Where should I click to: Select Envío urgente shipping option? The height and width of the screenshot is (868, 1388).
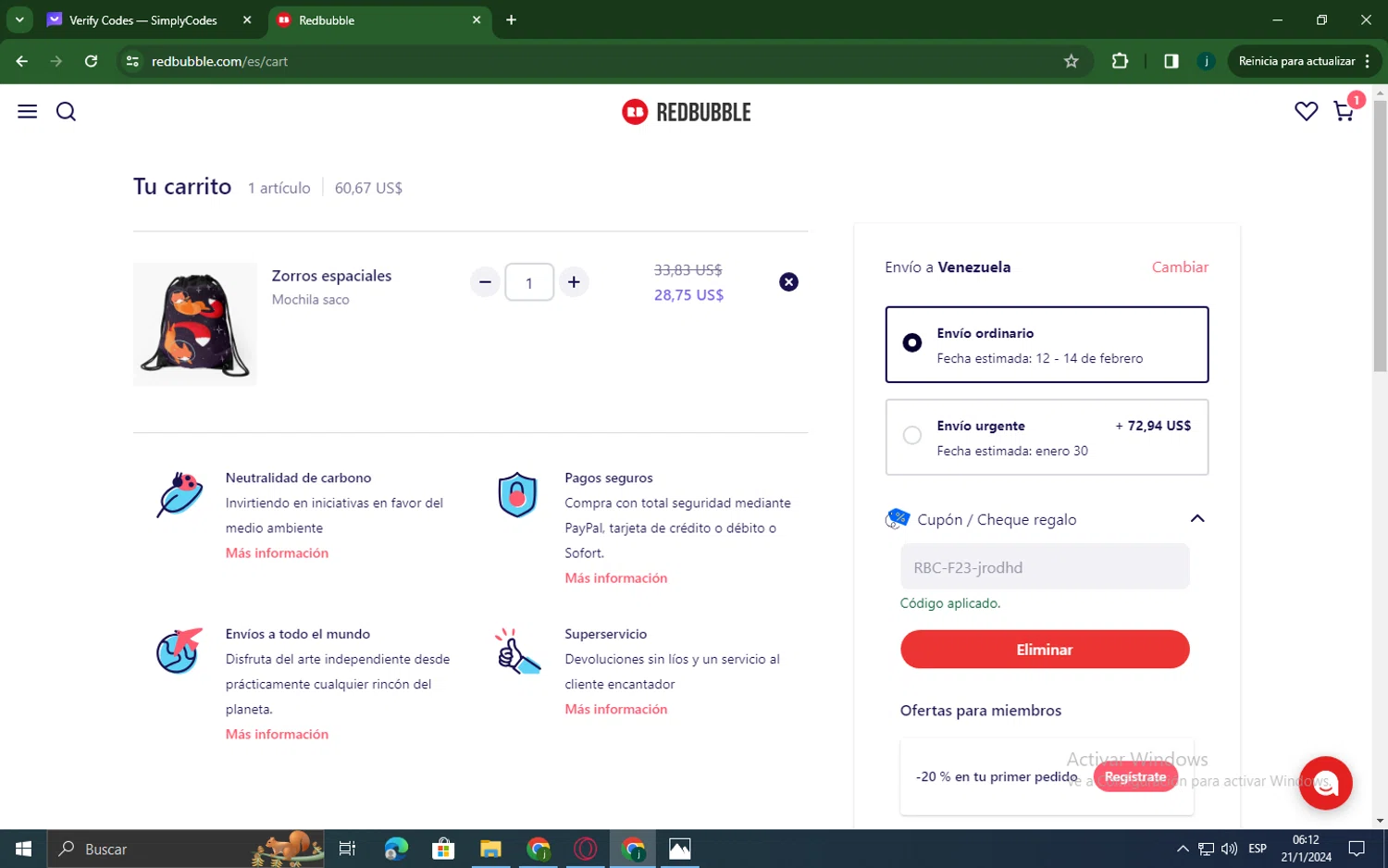[x=1047, y=437]
